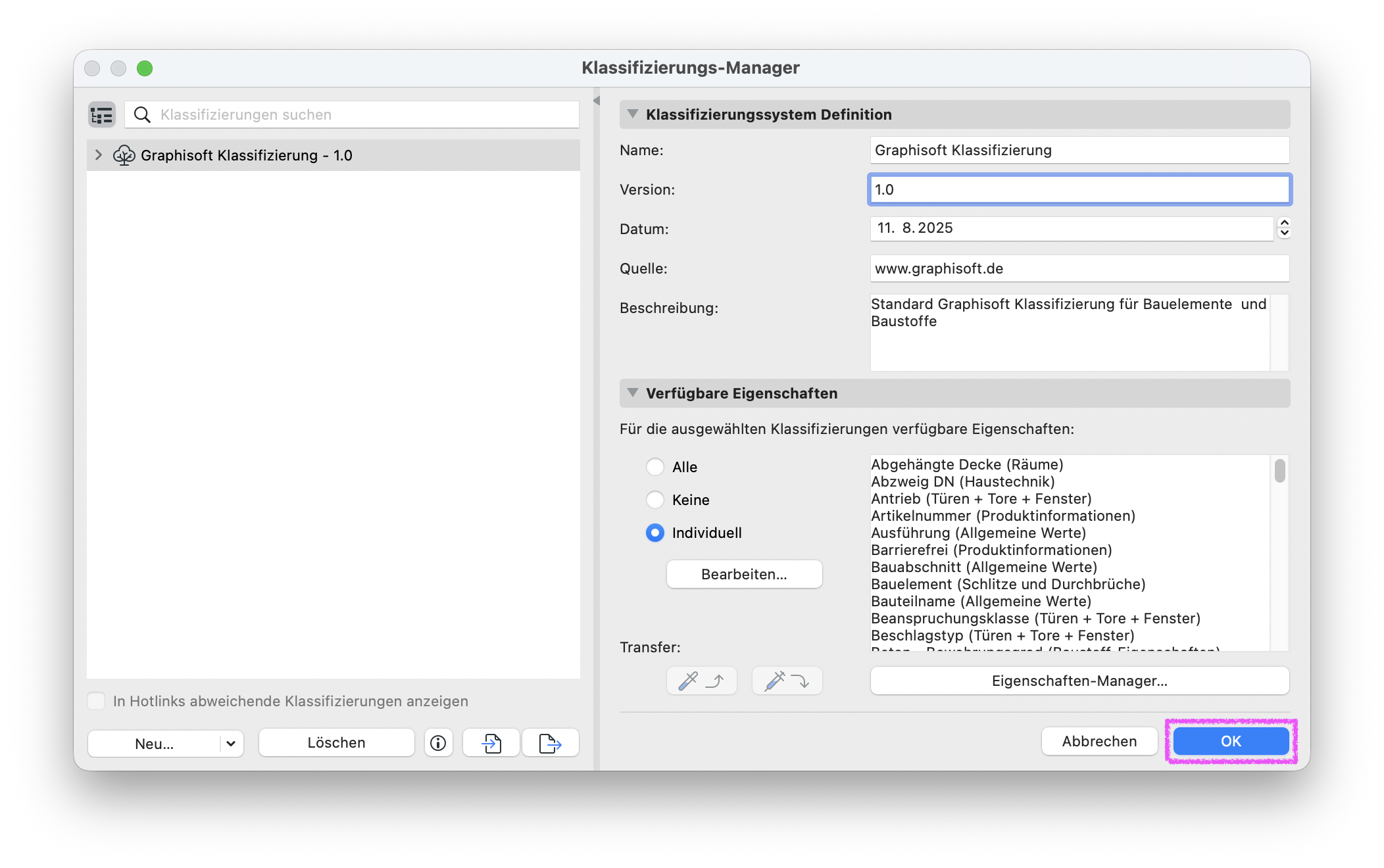Screen dimensions: 1384x868
Task: Step the Datum value with the stepper arrows
Action: click(1283, 228)
